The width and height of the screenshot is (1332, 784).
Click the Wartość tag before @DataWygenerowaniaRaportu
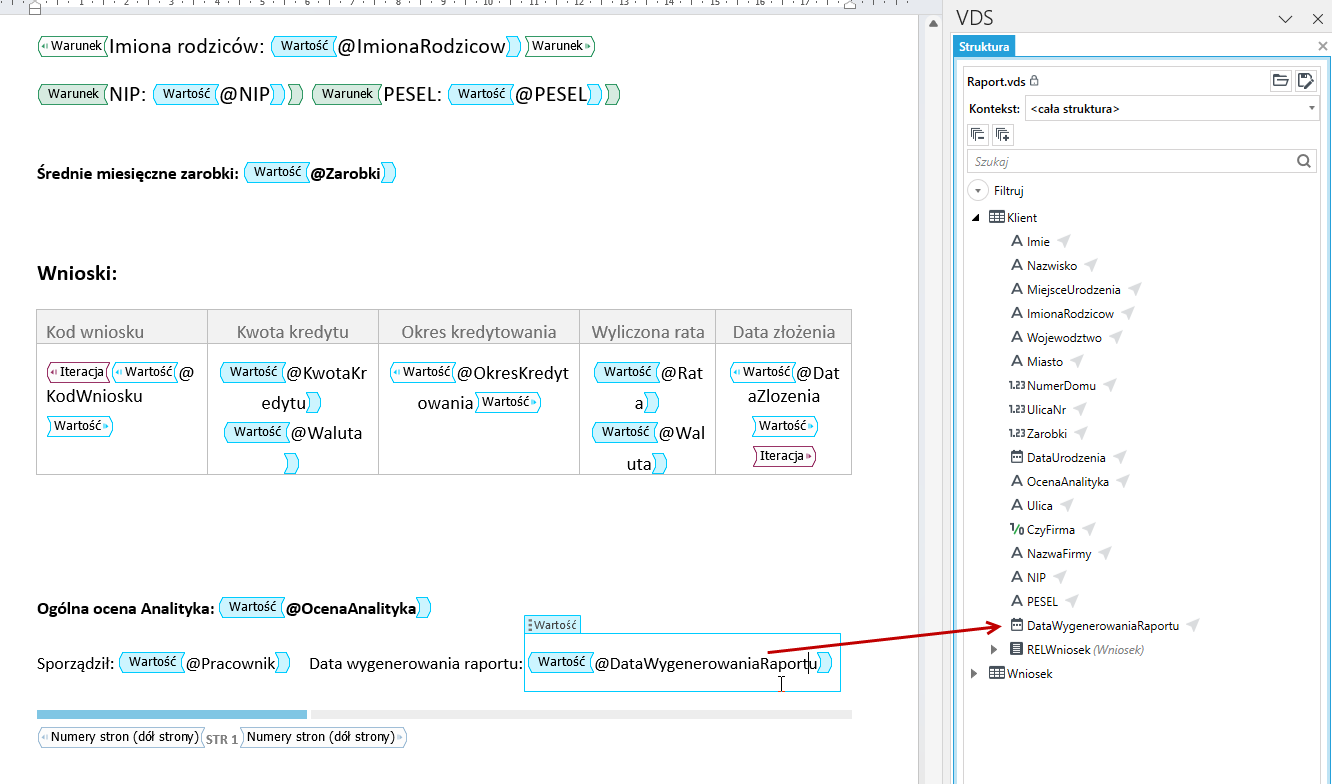coord(561,662)
